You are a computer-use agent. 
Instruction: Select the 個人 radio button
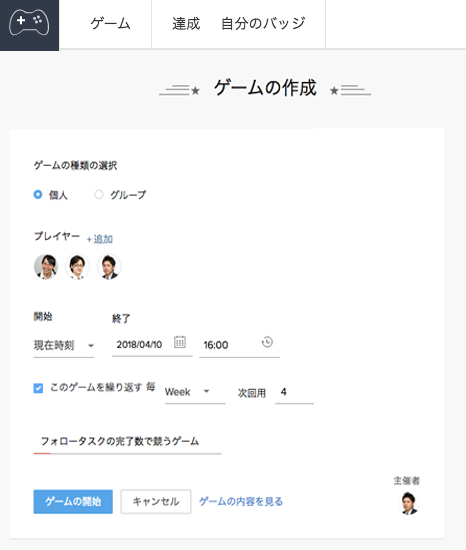click(x=38, y=194)
